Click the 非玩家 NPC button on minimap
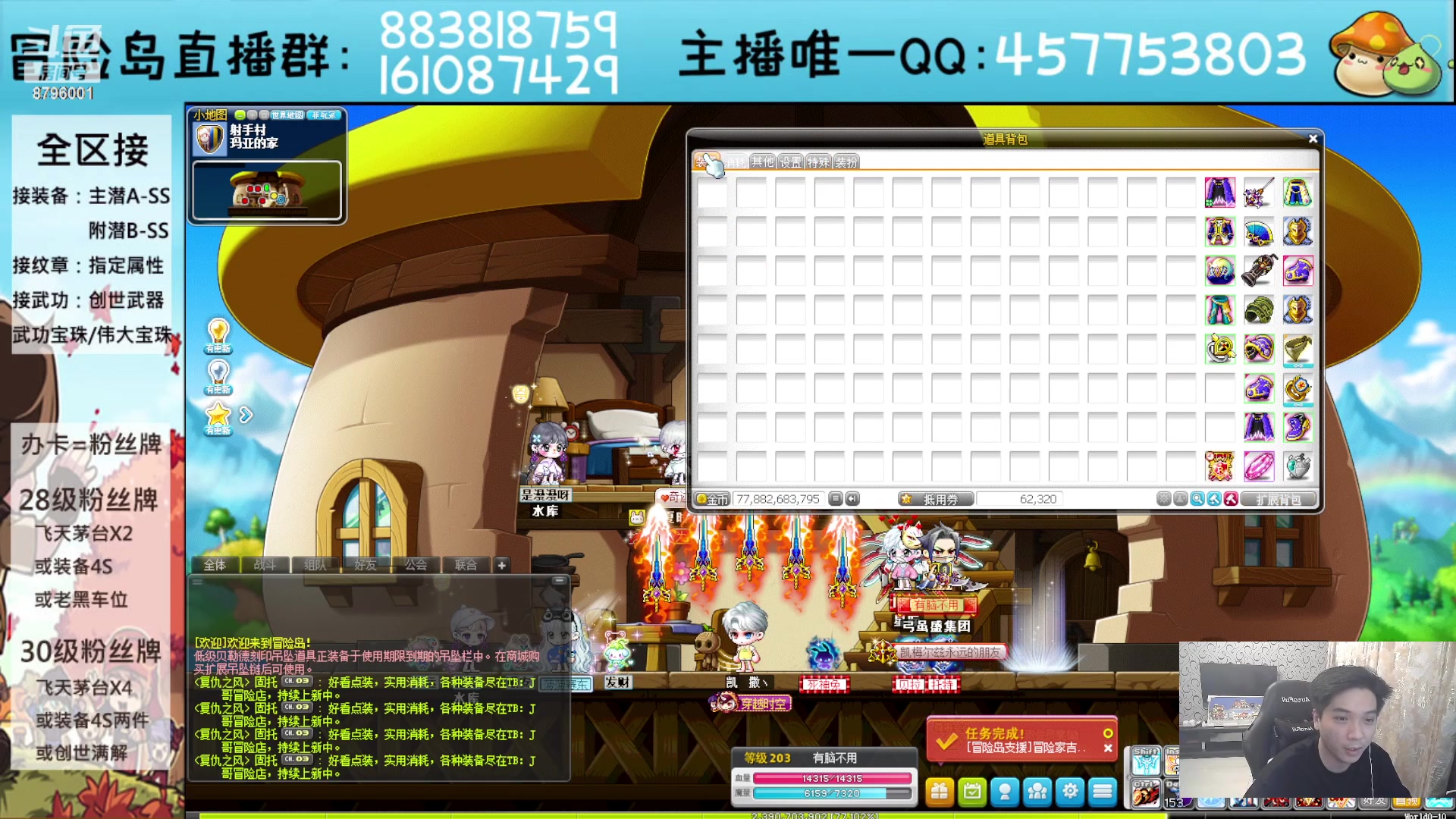The image size is (1456, 819). click(324, 115)
